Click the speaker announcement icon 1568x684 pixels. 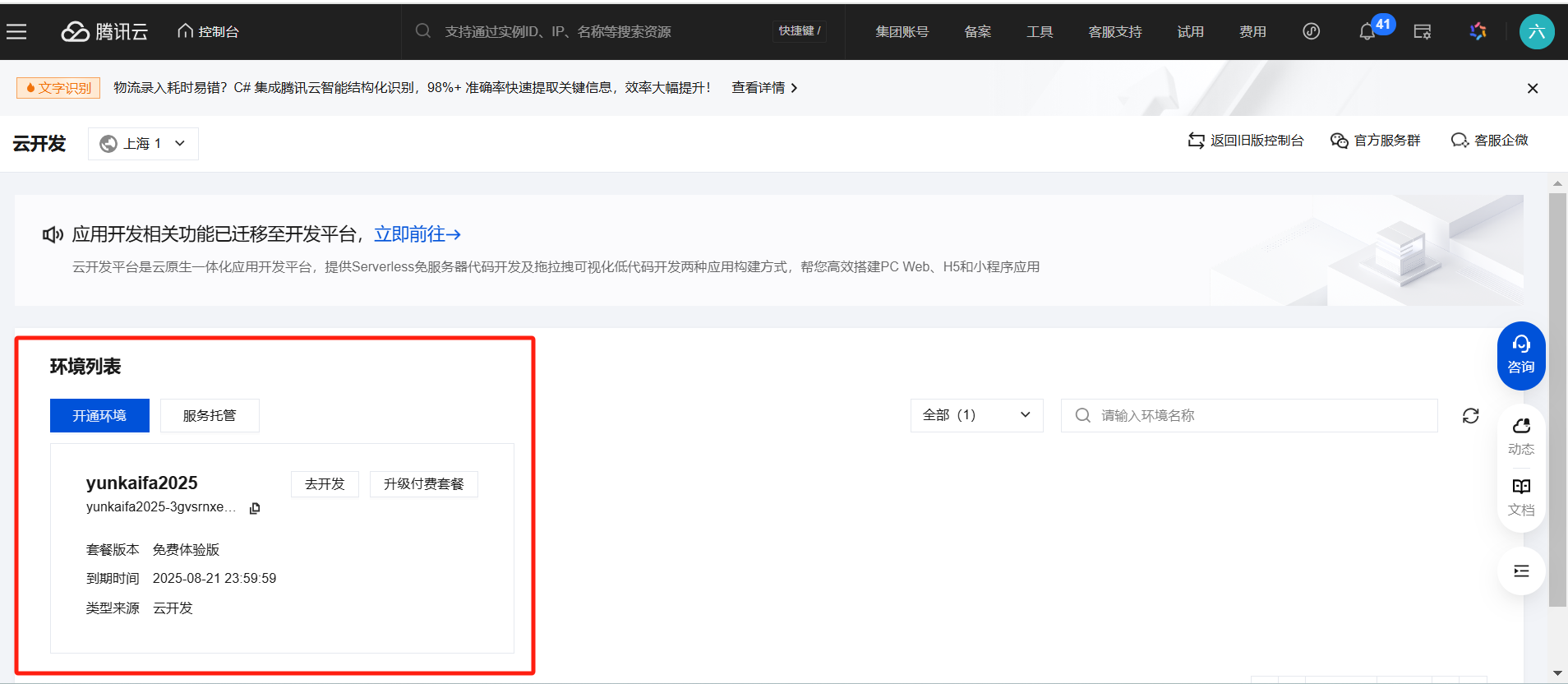53,235
